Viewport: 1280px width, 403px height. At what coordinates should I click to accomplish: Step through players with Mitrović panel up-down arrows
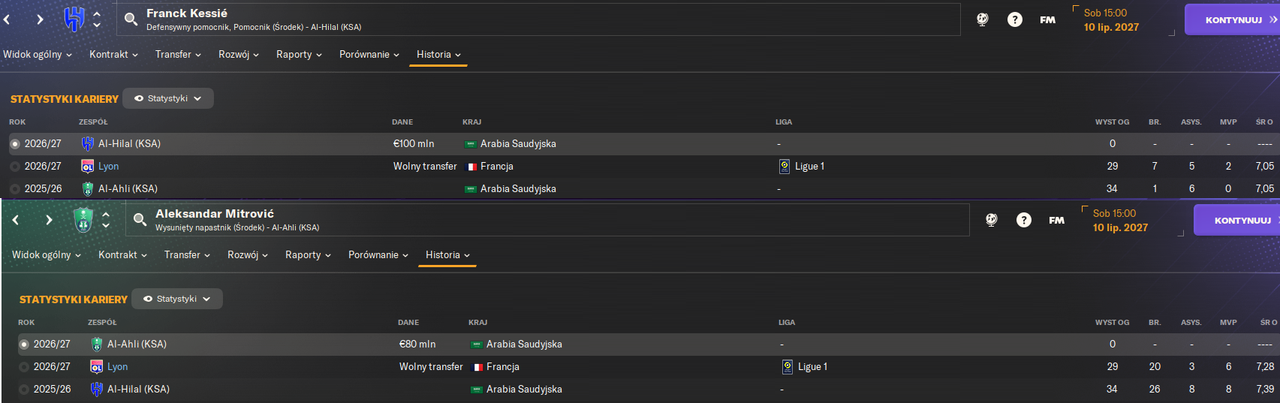click(x=105, y=220)
